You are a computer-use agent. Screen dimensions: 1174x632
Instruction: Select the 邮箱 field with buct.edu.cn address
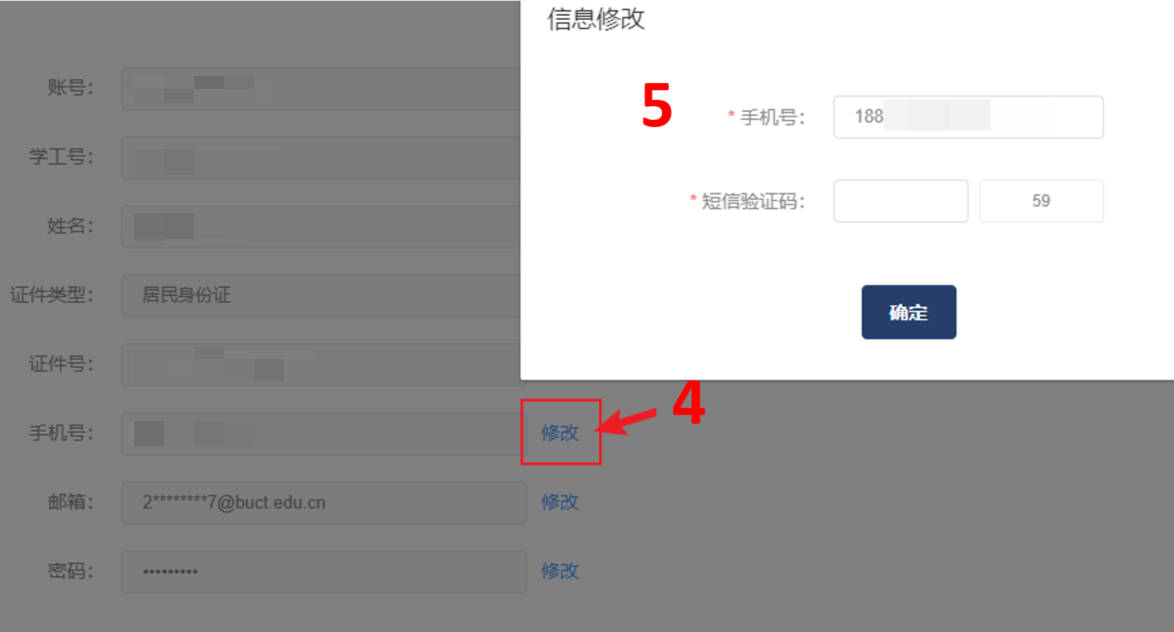pyautogui.click(x=323, y=502)
